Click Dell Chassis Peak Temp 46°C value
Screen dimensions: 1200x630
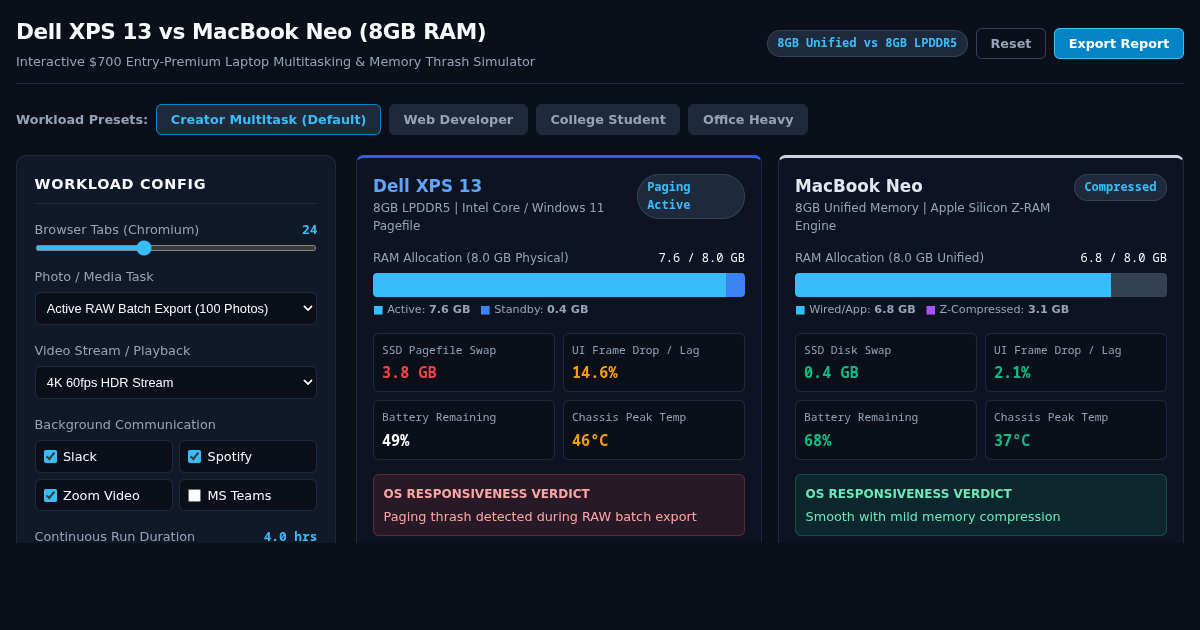pyautogui.click(x=590, y=440)
